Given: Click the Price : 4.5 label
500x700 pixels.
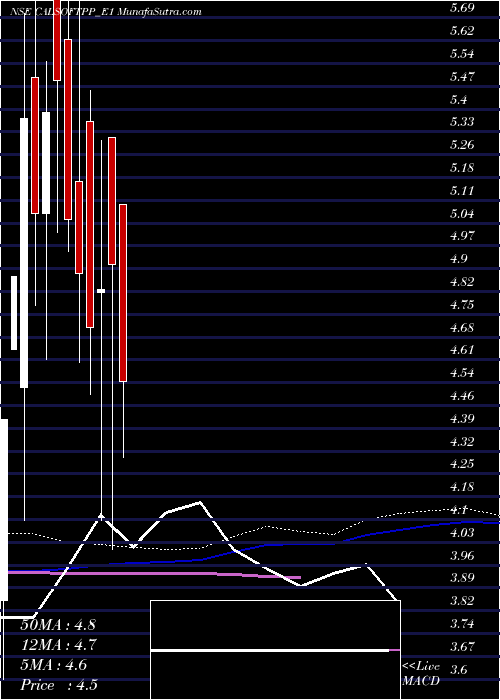Looking at the screenshot, I should pos(59,685).
